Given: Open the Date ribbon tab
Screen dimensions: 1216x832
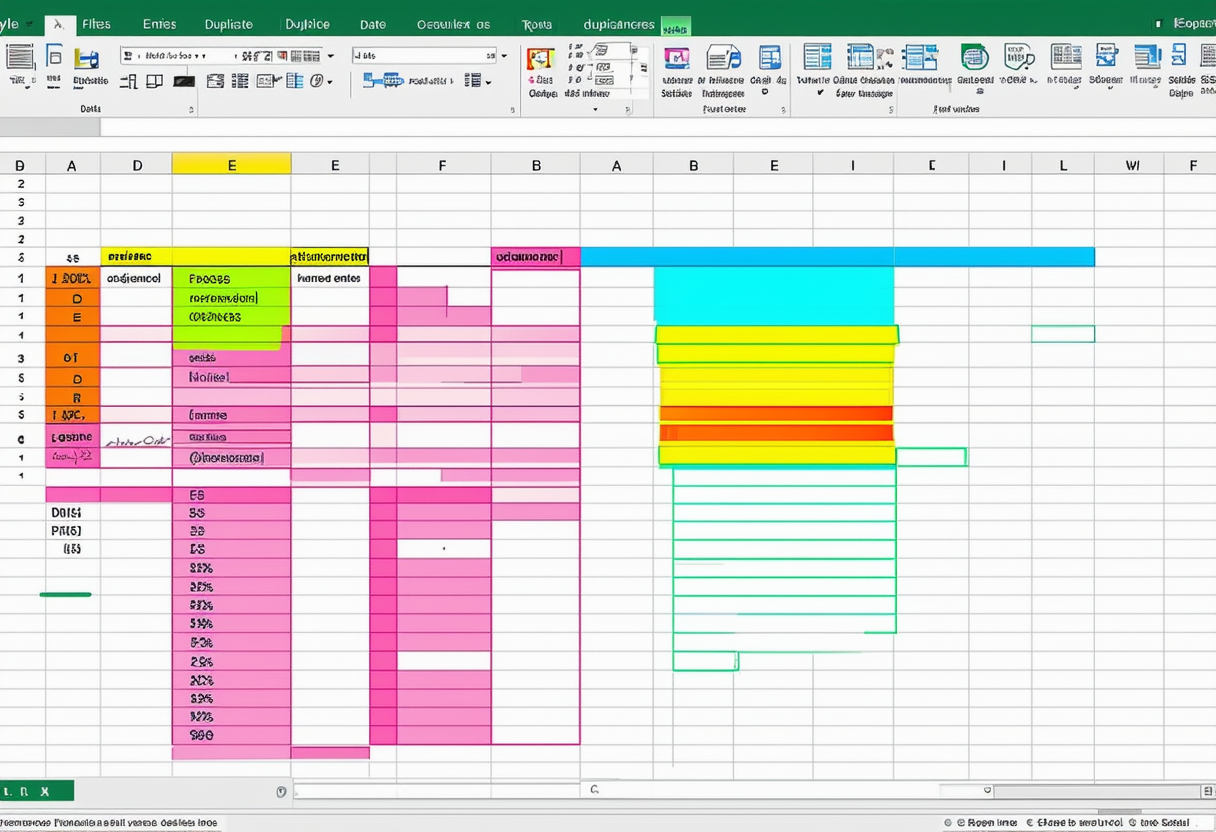Looking at the screenshot, I should tap(372, 24).
